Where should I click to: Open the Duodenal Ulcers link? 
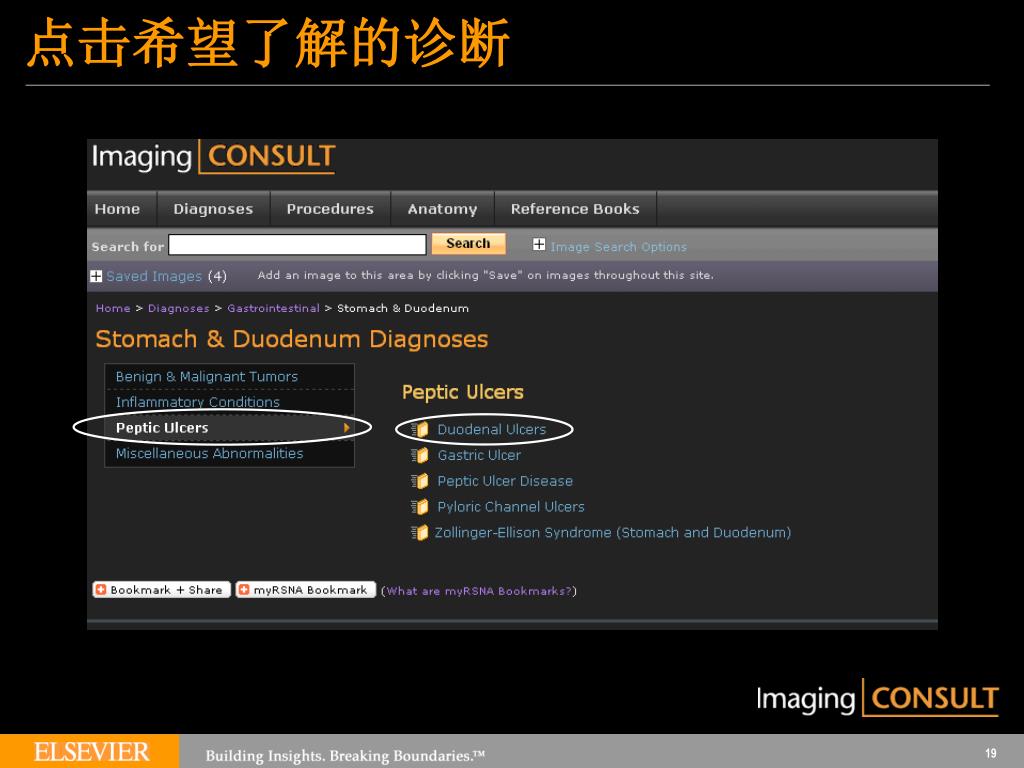pos(492,430)
